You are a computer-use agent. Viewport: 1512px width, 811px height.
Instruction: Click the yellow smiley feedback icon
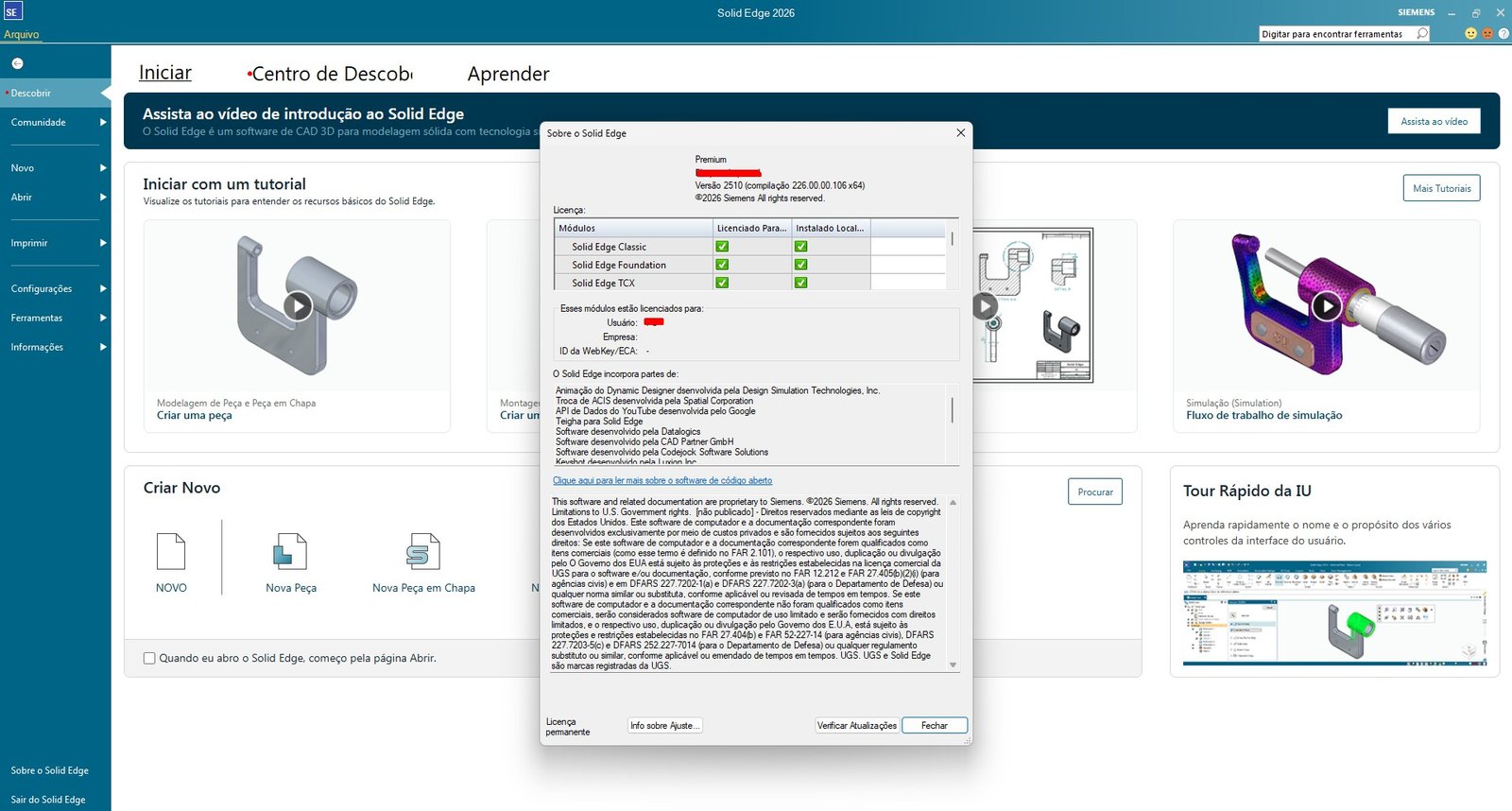(x=1470, y=33)
